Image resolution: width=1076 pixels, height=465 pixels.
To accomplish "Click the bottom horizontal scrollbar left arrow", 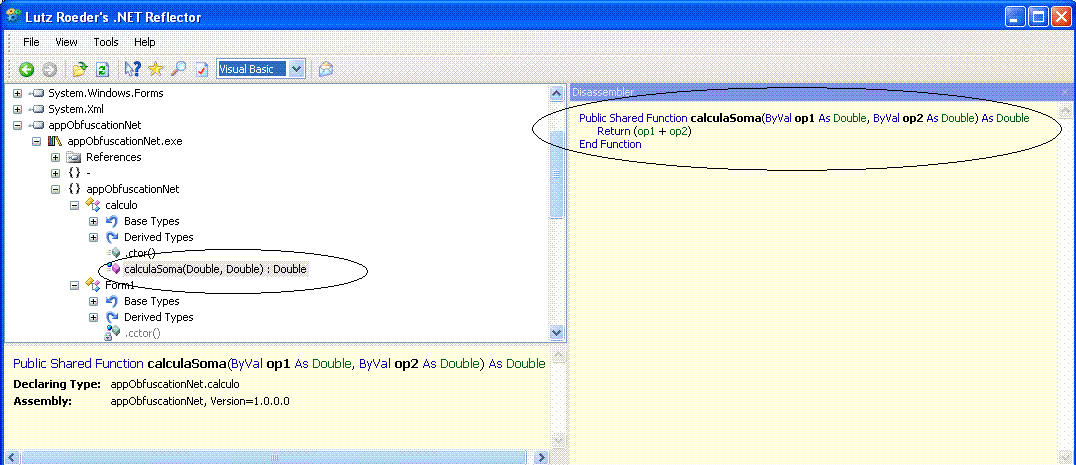I will click(12, 457).
